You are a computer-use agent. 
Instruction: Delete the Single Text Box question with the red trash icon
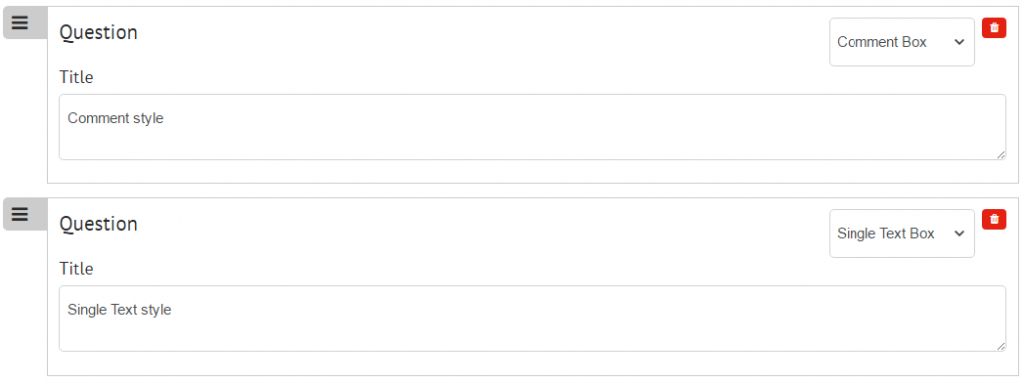coord(994,219)
